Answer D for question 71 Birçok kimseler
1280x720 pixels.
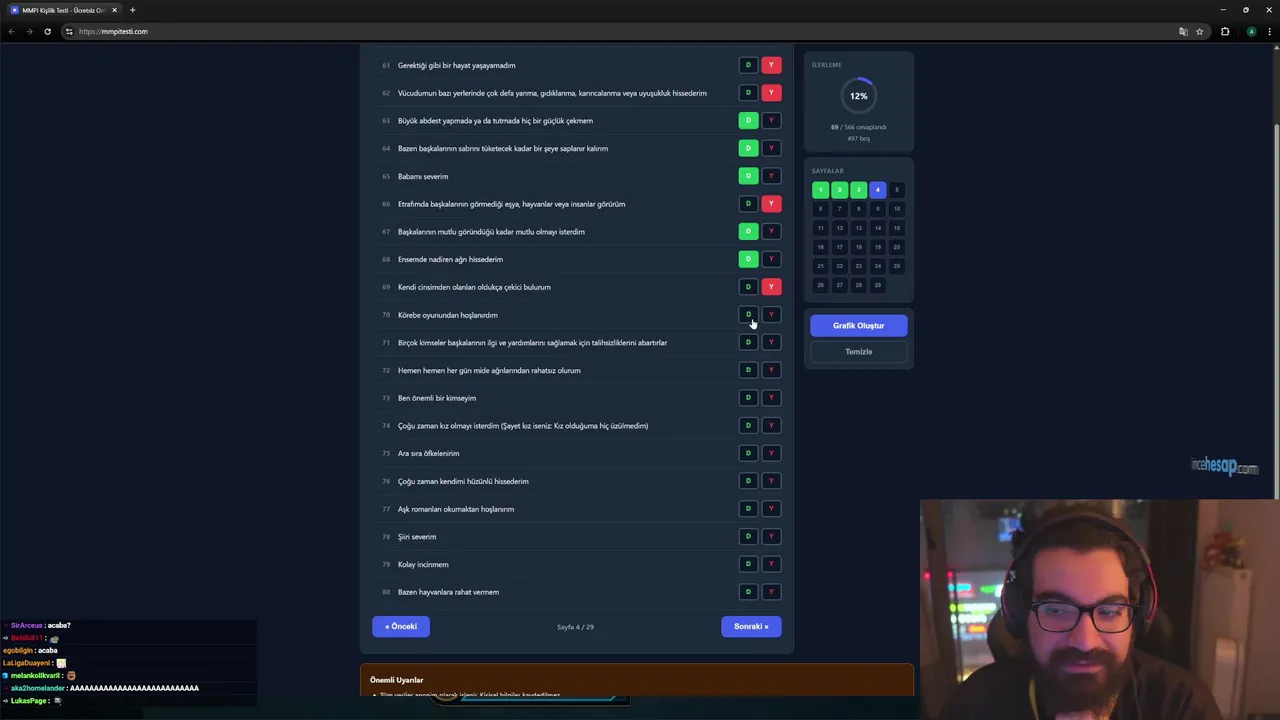coord(748,342)
